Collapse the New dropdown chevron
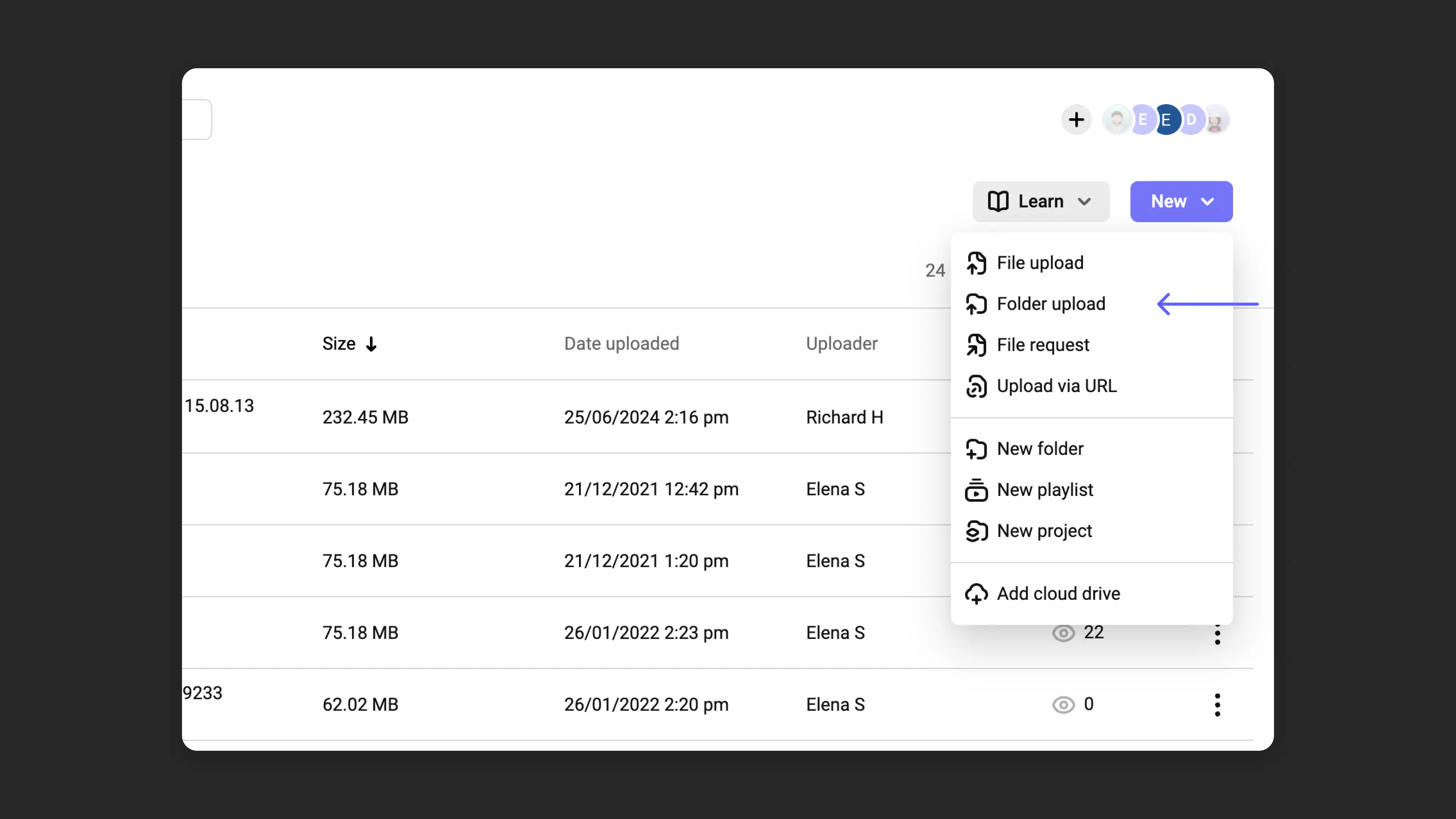This screenshot has height=819, width=1456. coord(1207,202)
